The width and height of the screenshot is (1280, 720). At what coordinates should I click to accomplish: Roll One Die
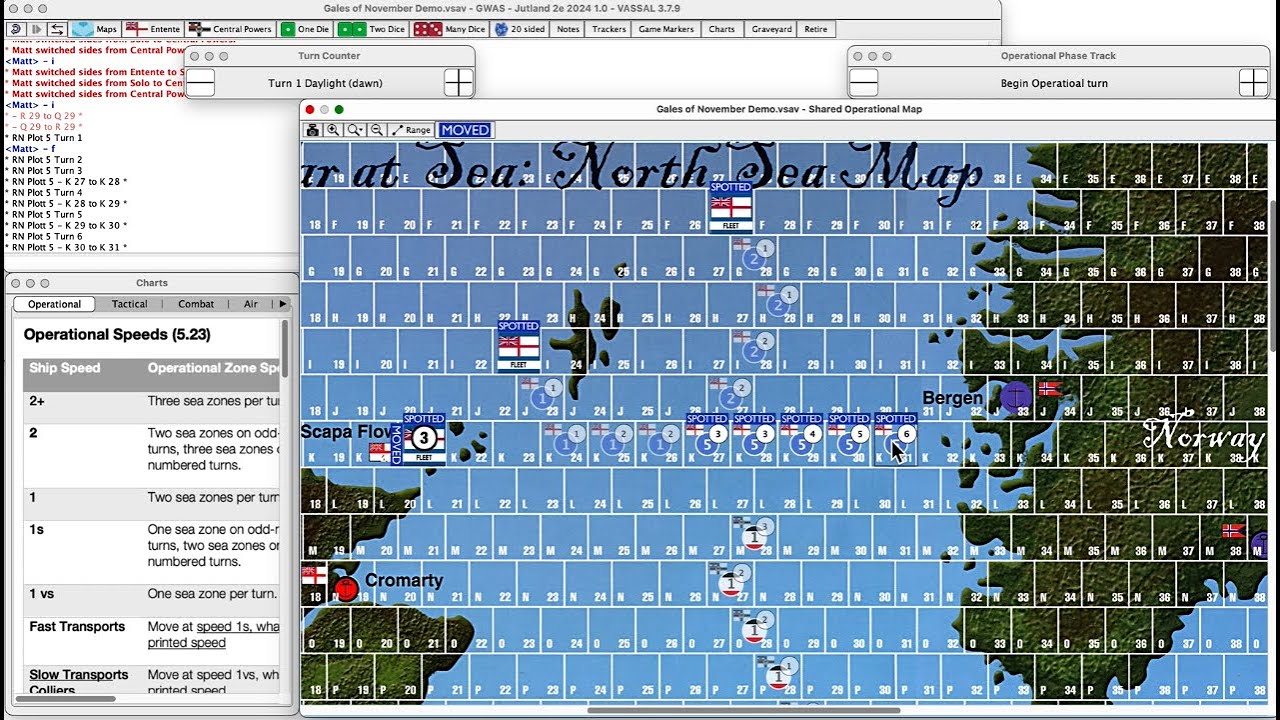pyautogui.click(x=306, y=29)
